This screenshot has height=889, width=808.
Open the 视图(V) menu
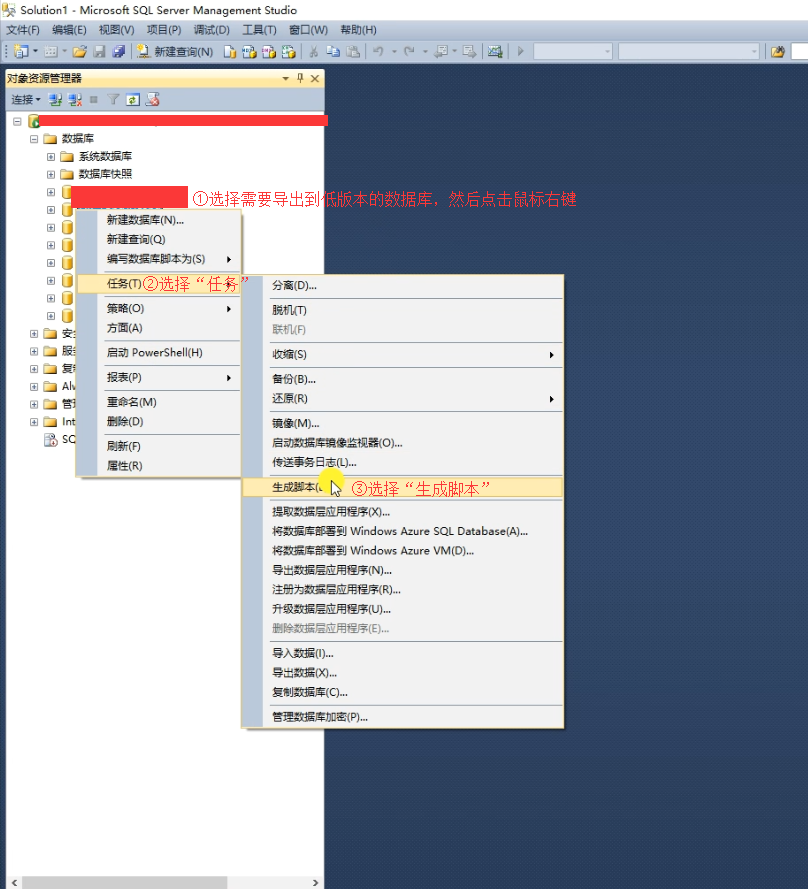pos(116,30)
